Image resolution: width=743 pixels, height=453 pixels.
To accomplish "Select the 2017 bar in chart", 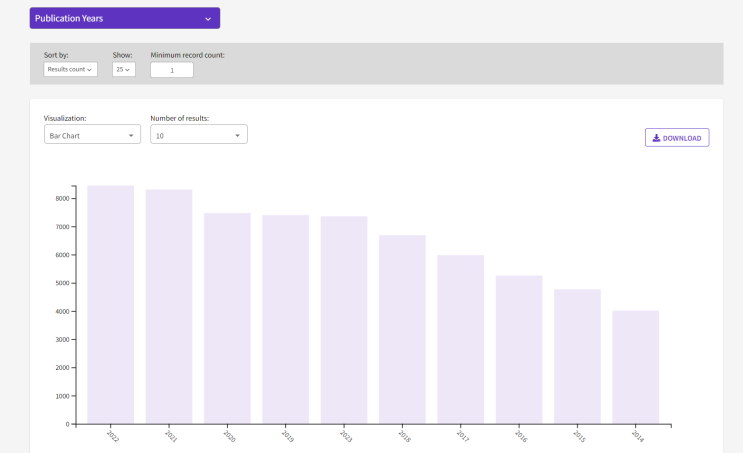I will pos(461,339).
